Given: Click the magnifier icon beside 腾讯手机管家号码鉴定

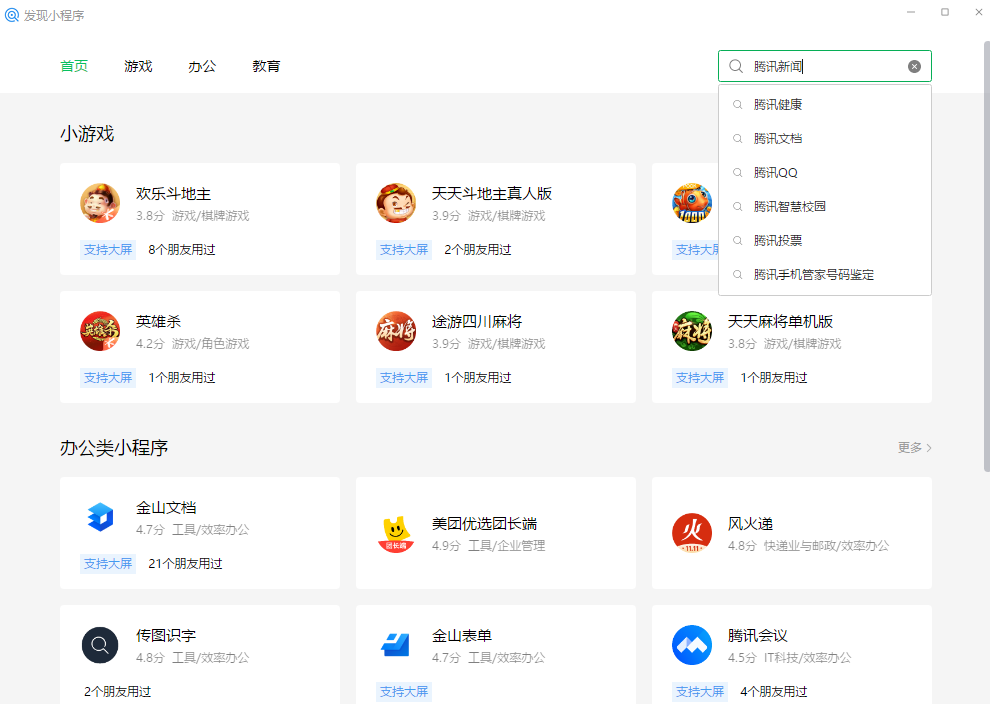Looking at the screenshot, I should point(737,275).
